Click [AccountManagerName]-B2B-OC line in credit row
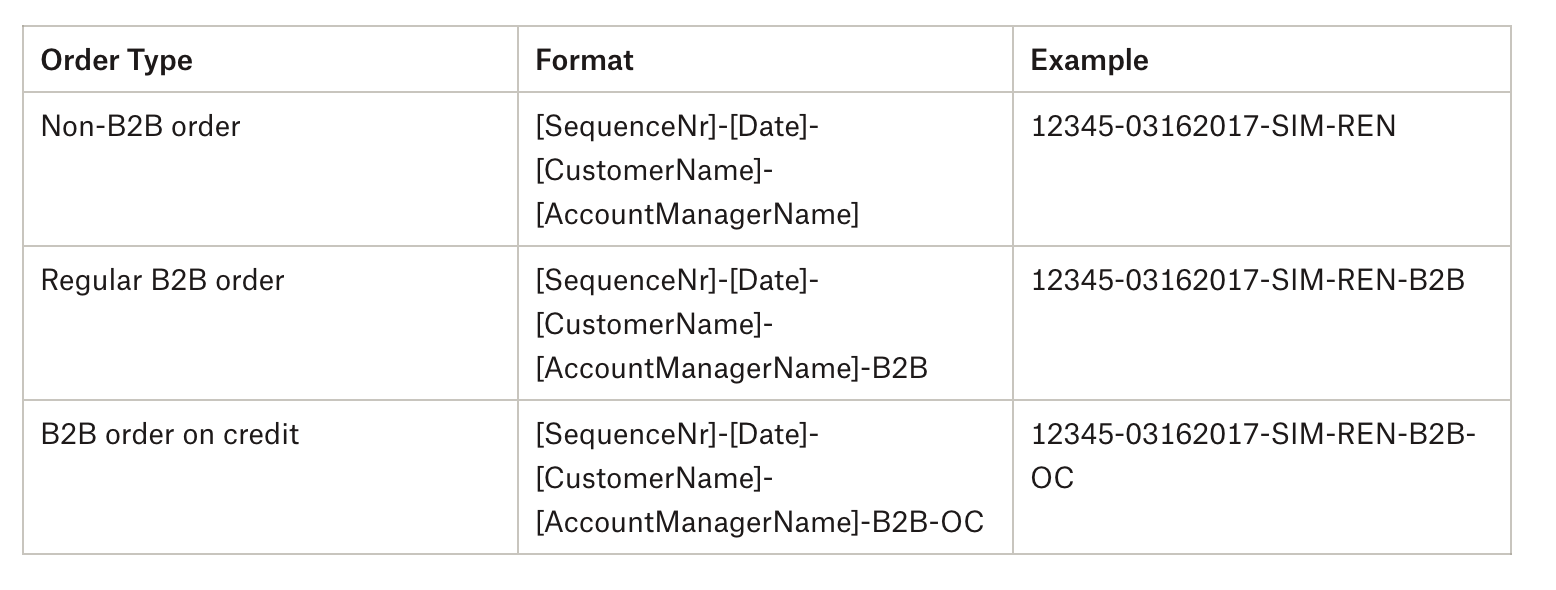1556x590 pixels. point(759,522)
